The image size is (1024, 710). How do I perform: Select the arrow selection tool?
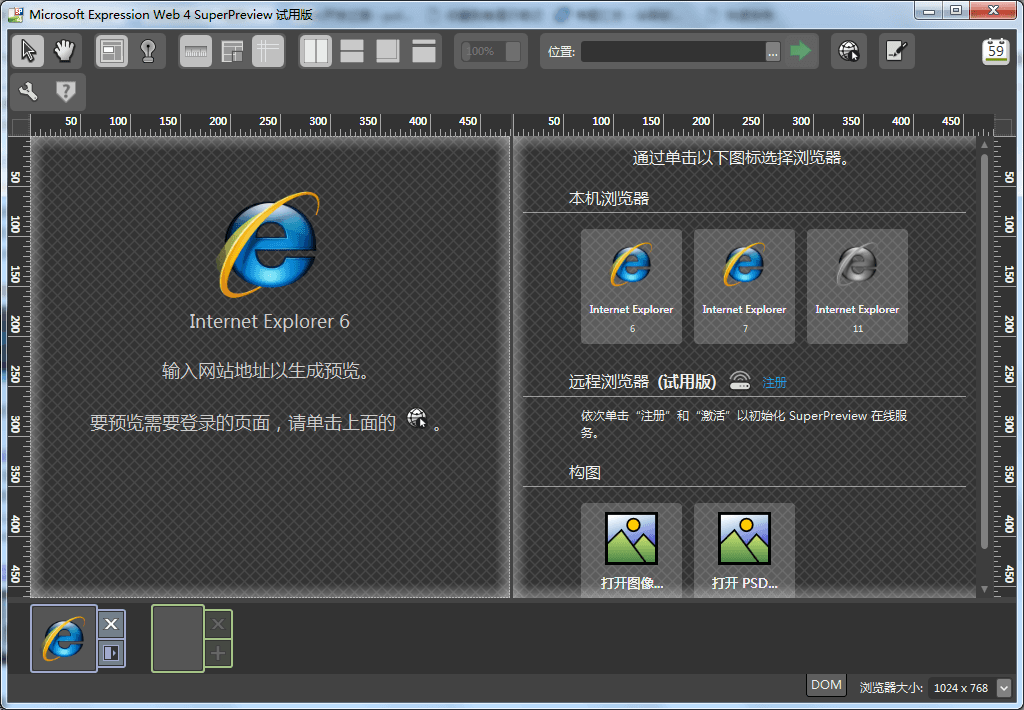27,50
